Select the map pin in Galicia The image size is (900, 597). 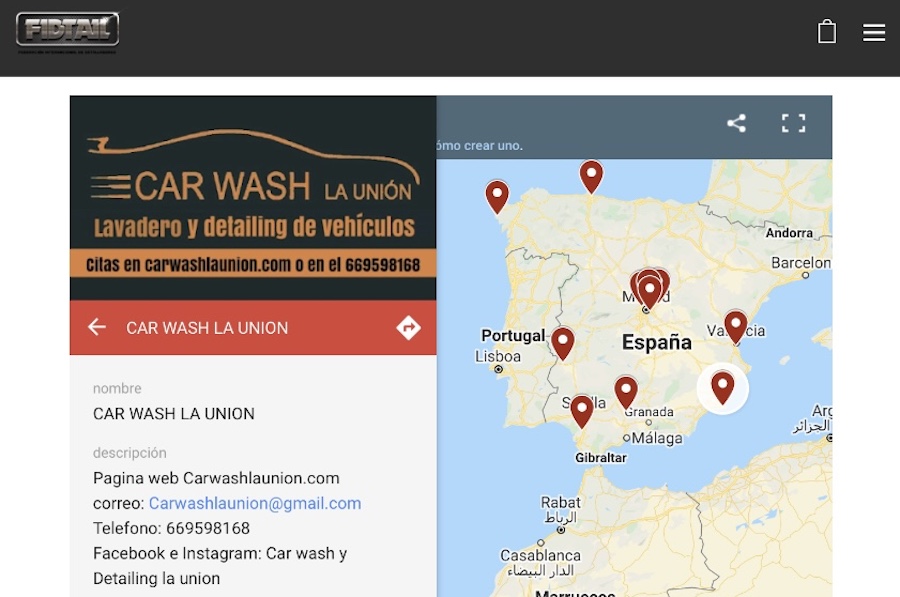[497, 194]
